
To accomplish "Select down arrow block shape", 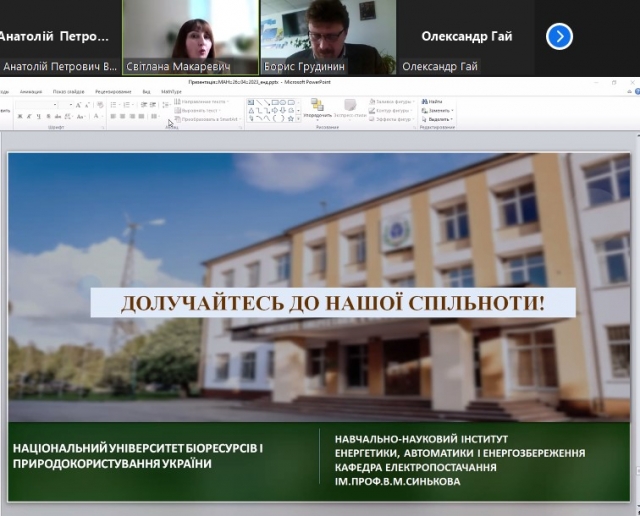I will [x=282, y=111].
